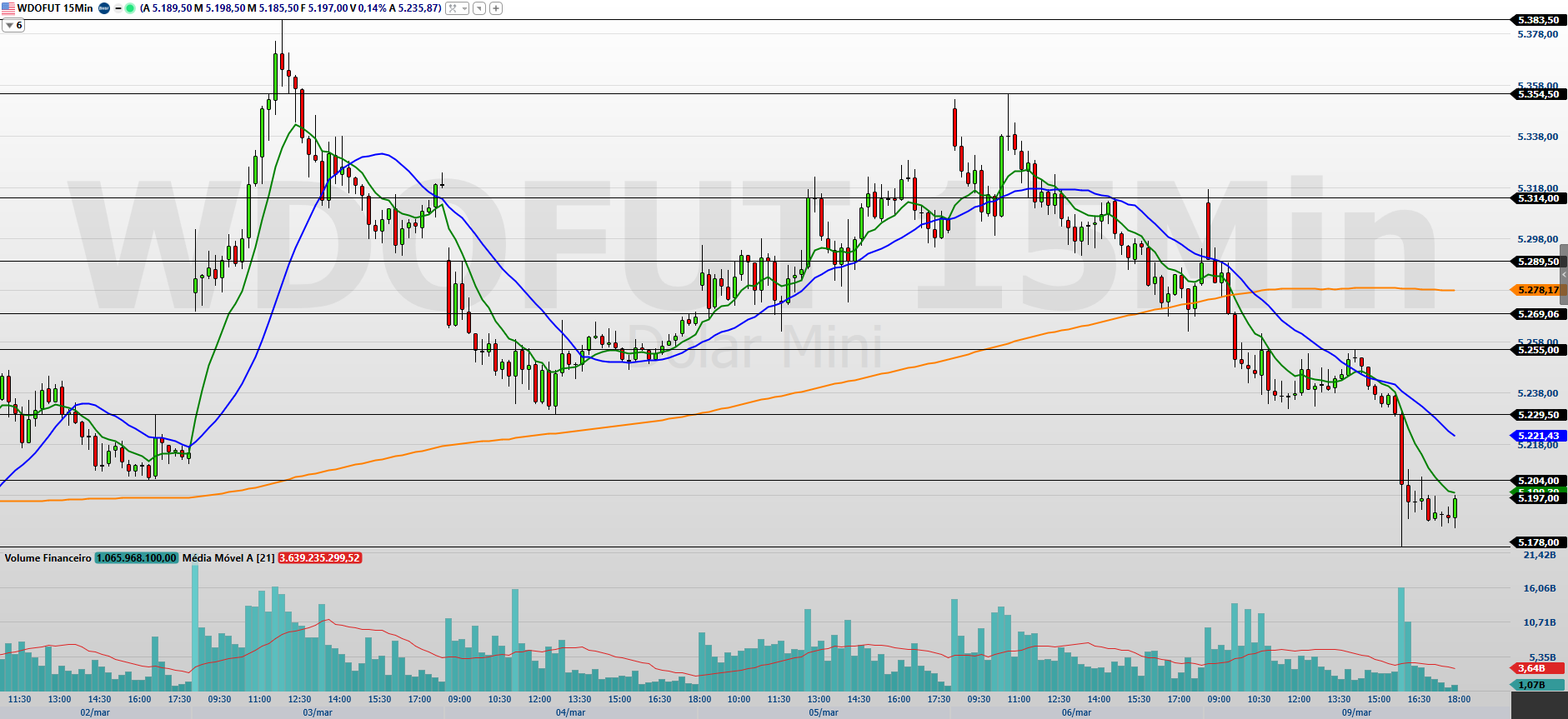Click the minus icon beside the ticker

[x=118, y=8]
